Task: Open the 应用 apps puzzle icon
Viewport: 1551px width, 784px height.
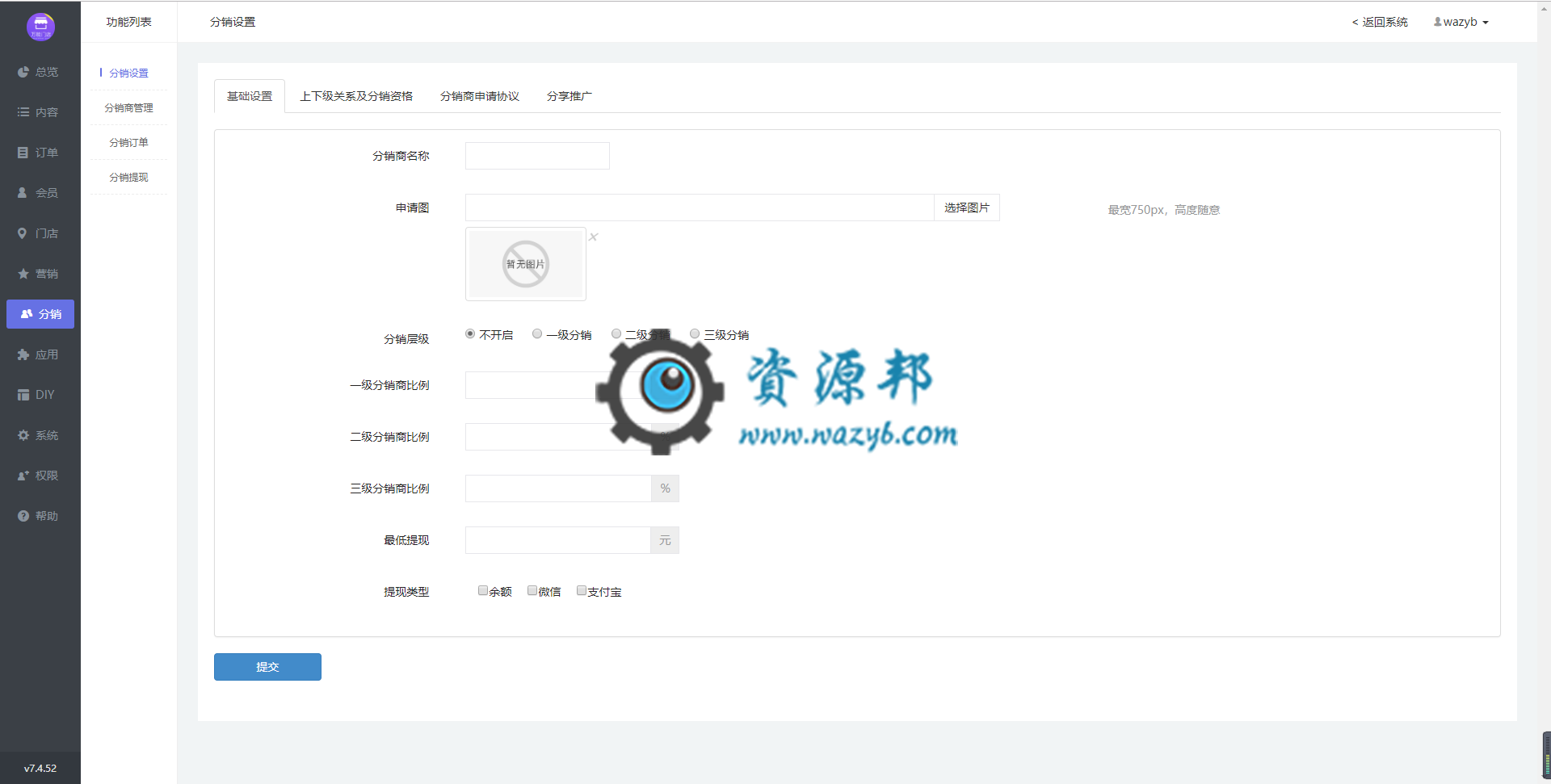Action: coord(23,354)
